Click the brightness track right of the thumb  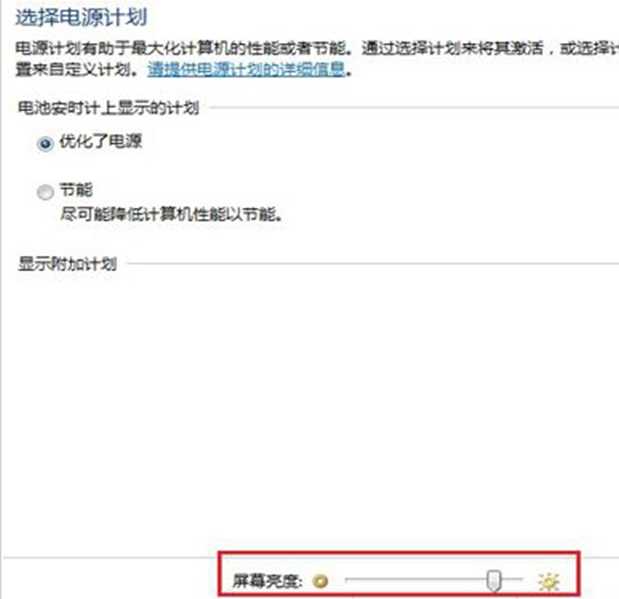click(x=512, y=580)
